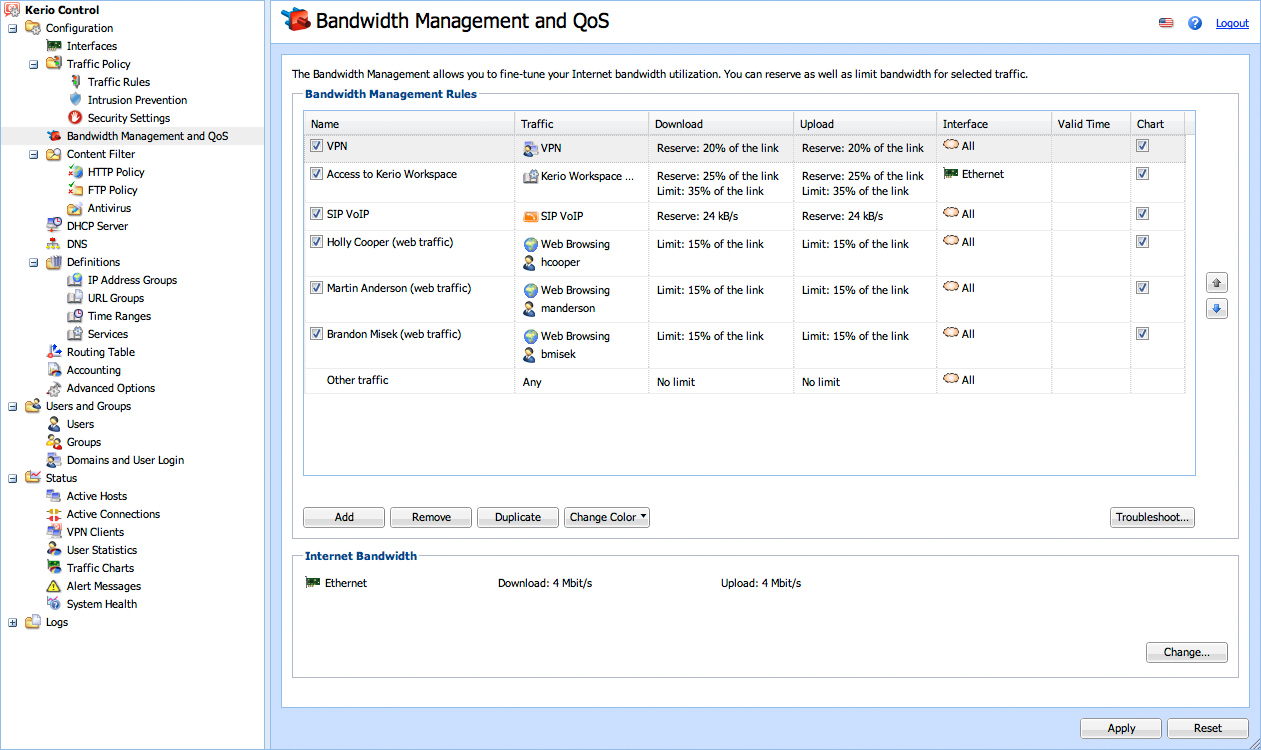Click the Upload column header
This screenshot has height=750, width=1261.
pyautogui.click(x=865, y=124)
